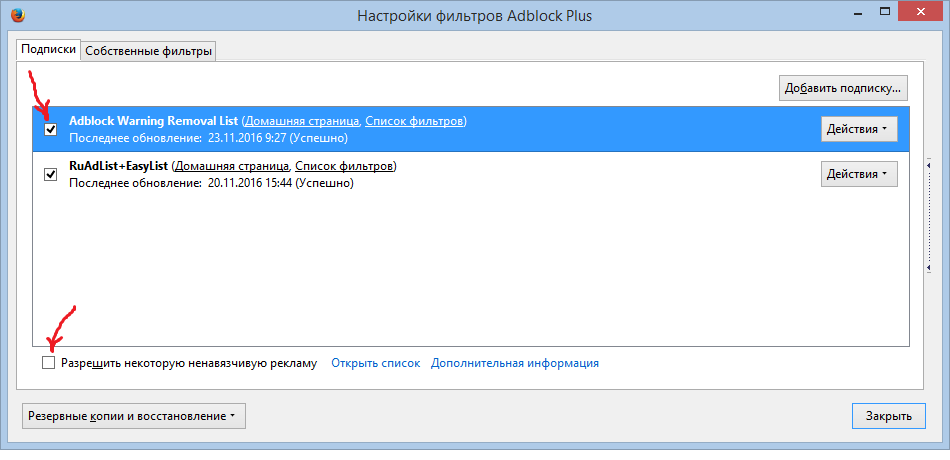Click the '23.11.2016 9:27 (Успешно)' update text
Image resolution: width=950 pixels, height=460 pixels.
[x=277, y=138]
